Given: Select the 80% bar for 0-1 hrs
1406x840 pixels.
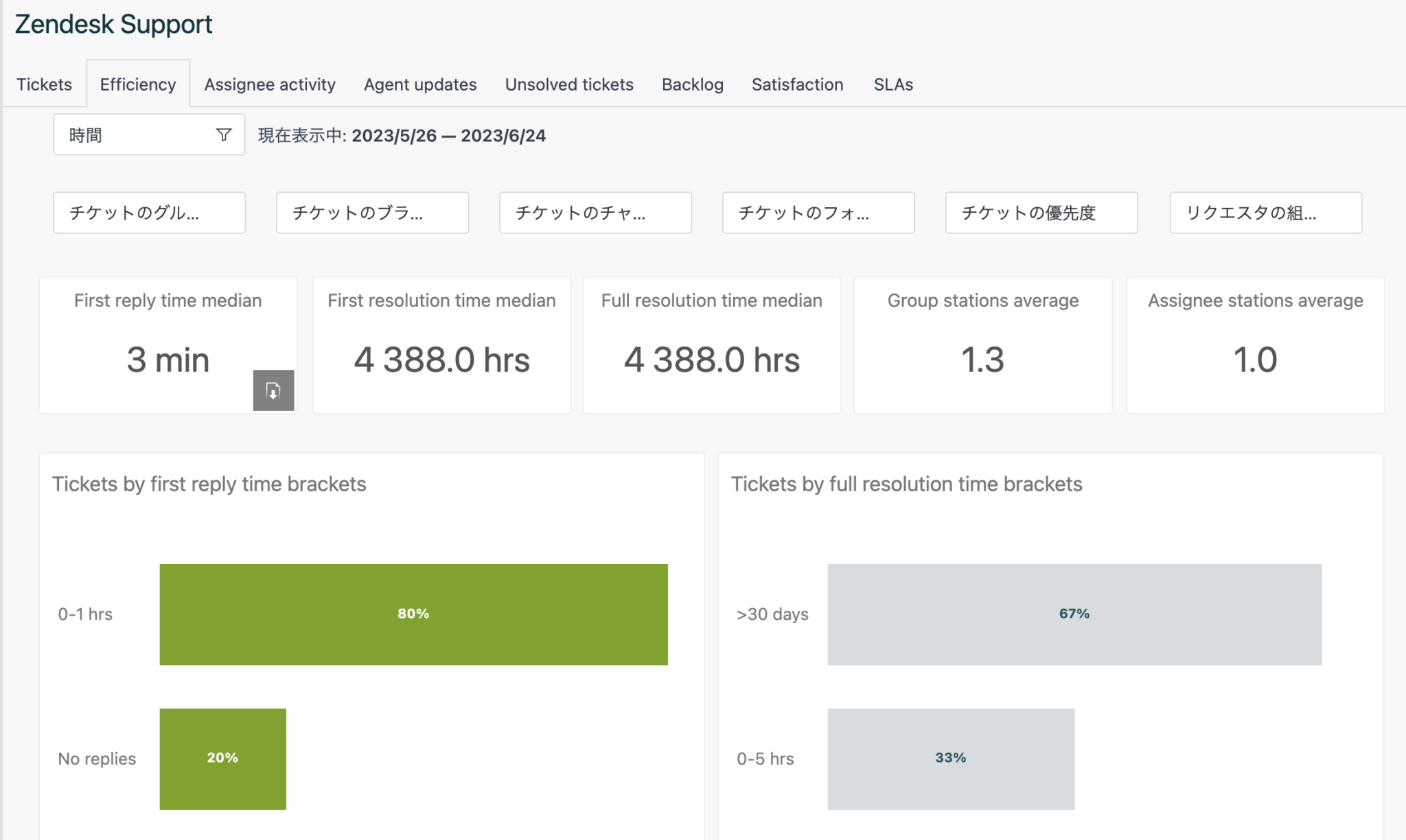Looking at the screenshot, I should (413, 614).
